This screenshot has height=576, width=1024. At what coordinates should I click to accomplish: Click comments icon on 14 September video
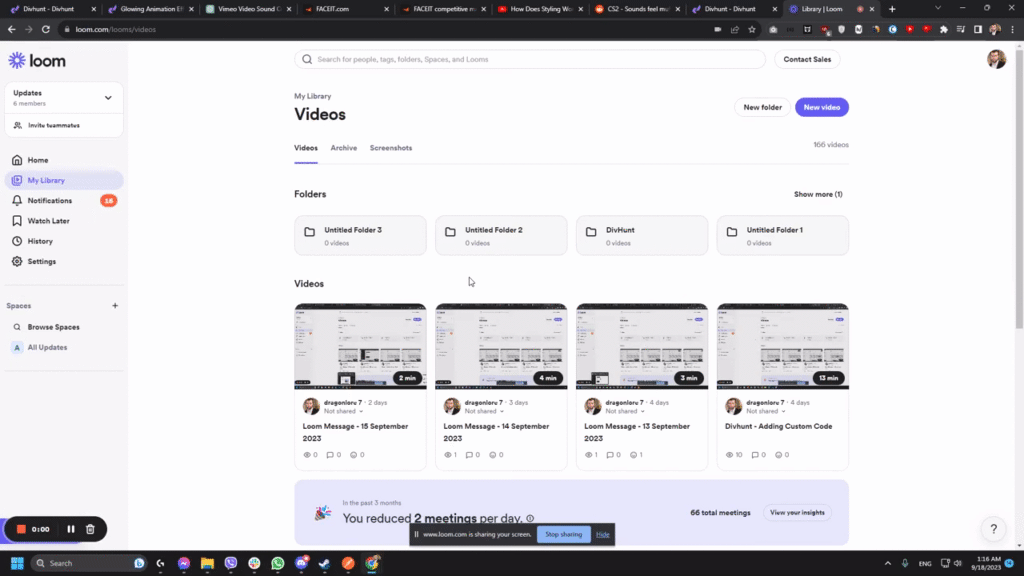click(x=469, y=455)
